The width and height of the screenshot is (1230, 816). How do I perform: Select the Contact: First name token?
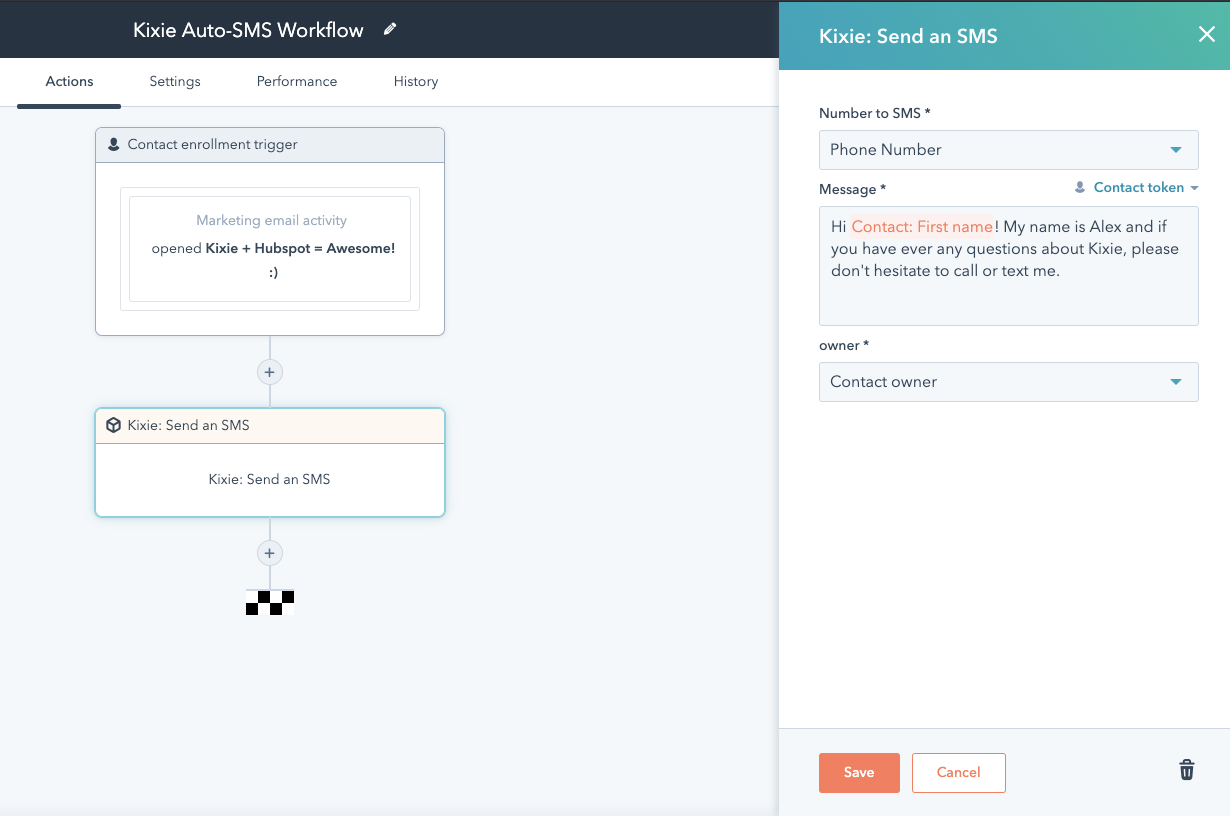(922, 227)
